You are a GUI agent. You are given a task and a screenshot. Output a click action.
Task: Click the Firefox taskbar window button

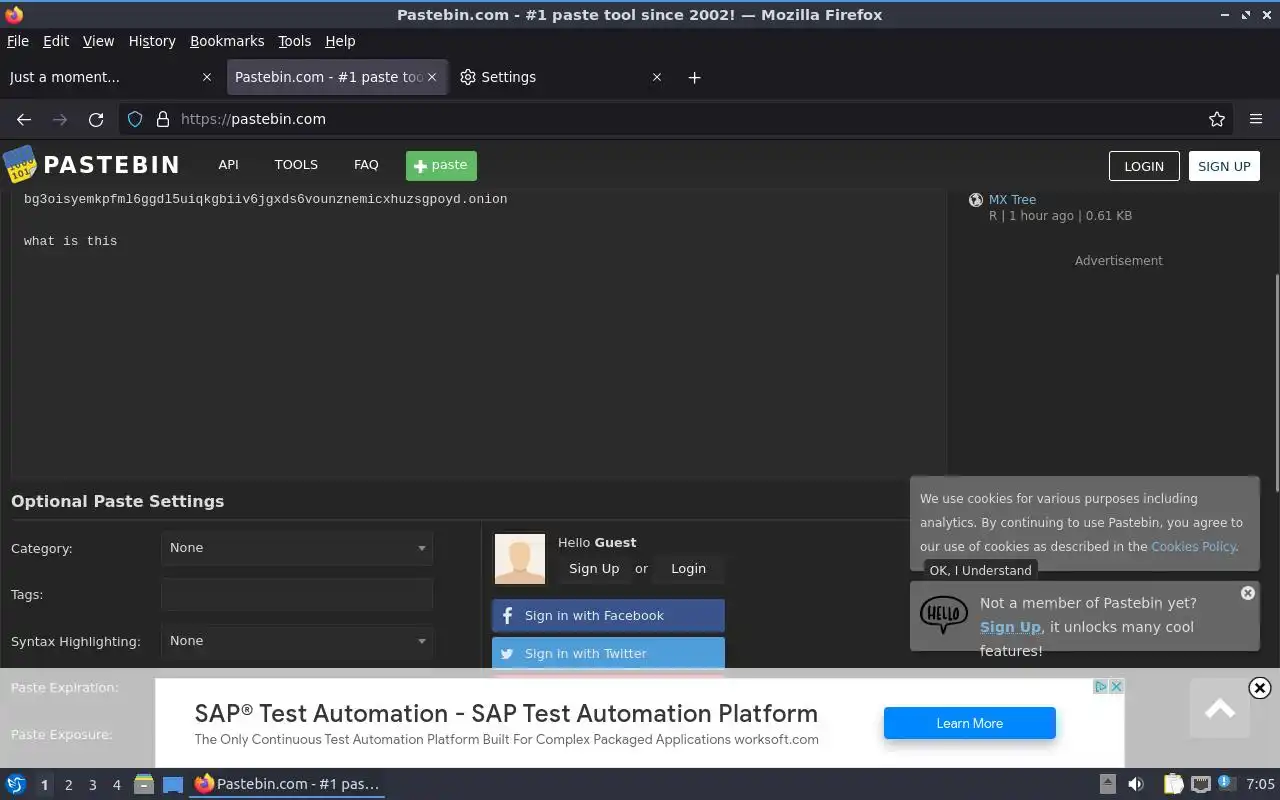[x=287, y=784]
